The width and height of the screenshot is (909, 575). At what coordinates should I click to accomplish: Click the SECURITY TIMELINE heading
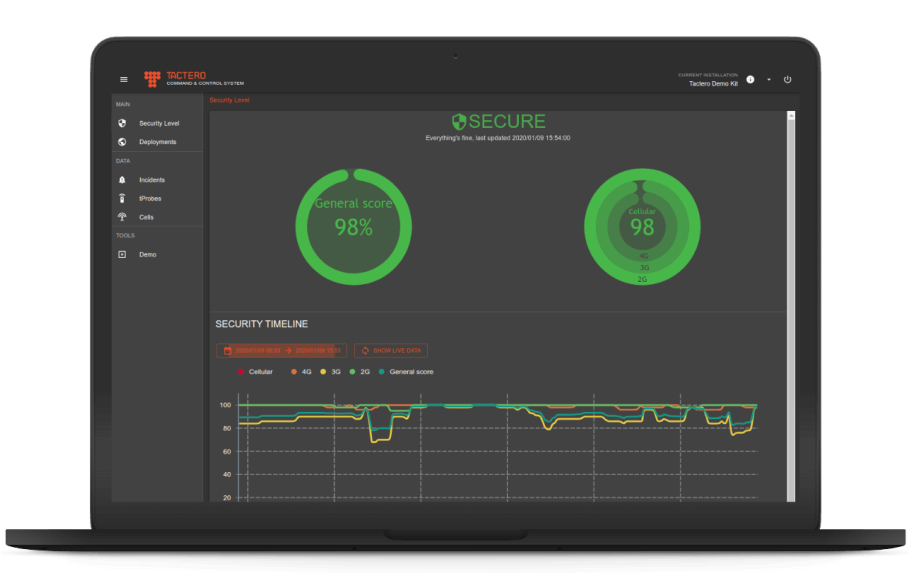click(261, 324)
